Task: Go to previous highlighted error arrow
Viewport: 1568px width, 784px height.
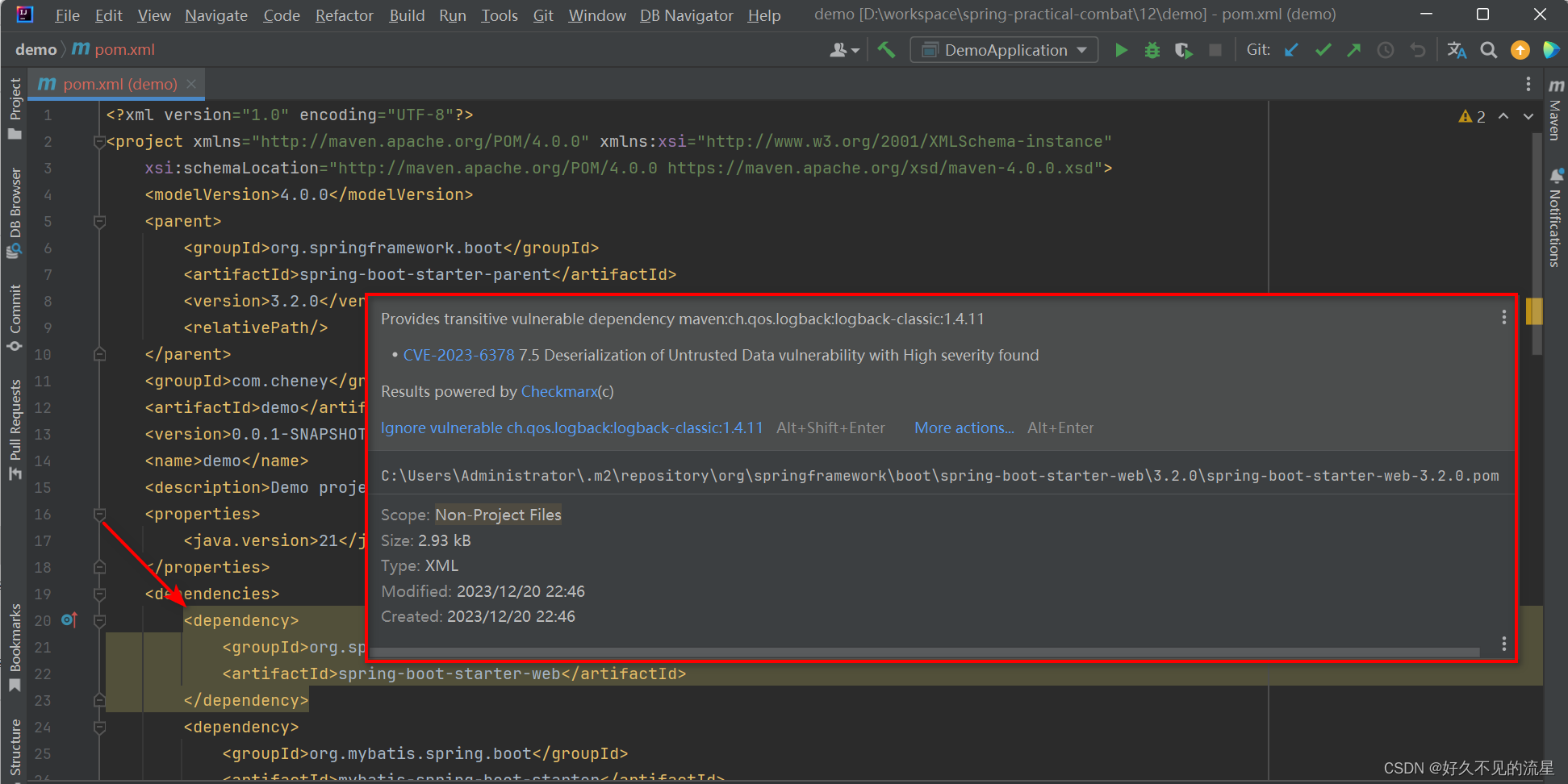Action: point(1503,116)
